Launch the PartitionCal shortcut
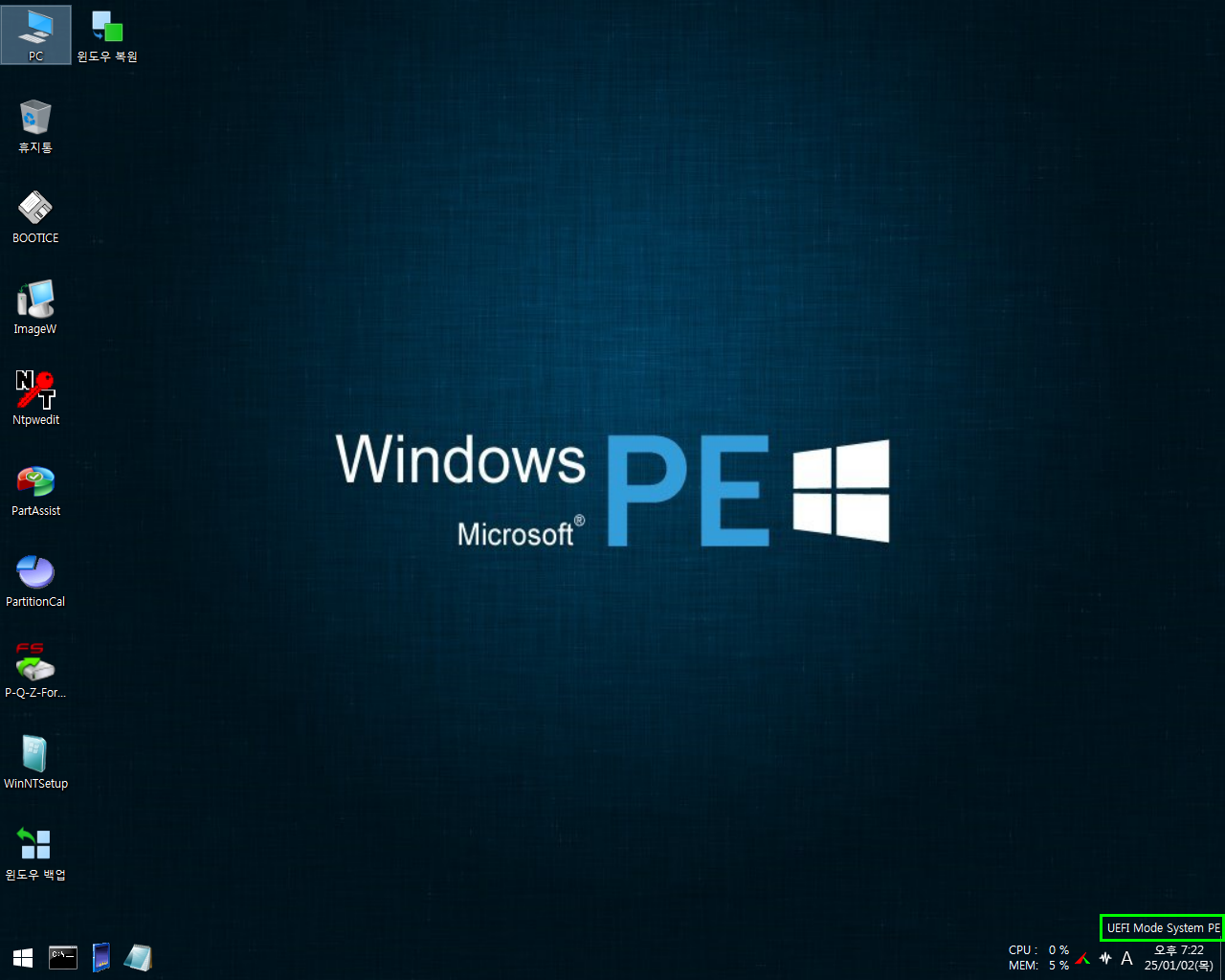 tap(35, 580)
